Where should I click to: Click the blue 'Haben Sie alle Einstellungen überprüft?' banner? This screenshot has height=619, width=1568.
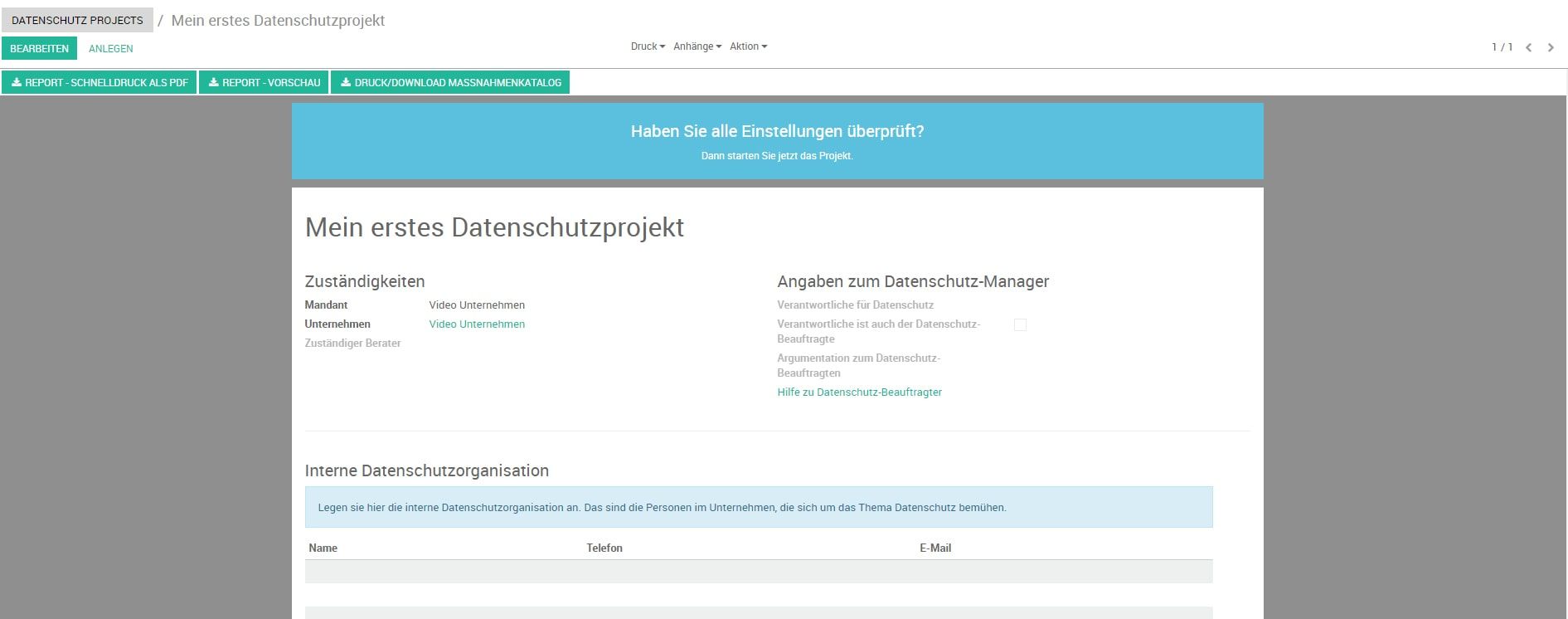click(x=777, y=141)
